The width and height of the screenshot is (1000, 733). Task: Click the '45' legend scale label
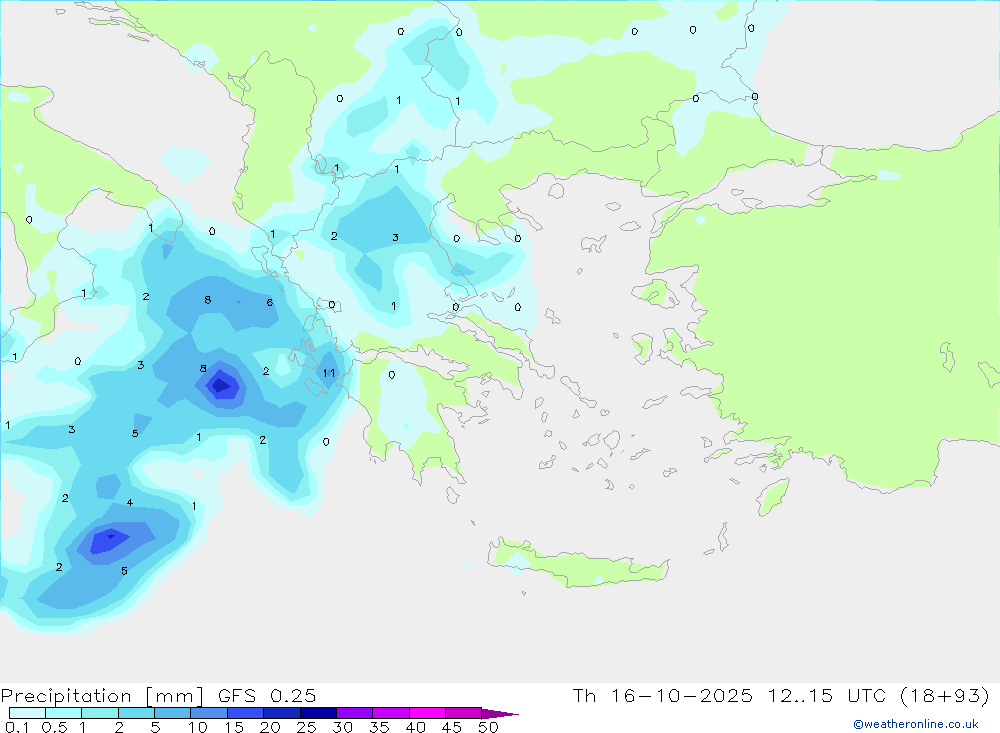pos(452,727)
